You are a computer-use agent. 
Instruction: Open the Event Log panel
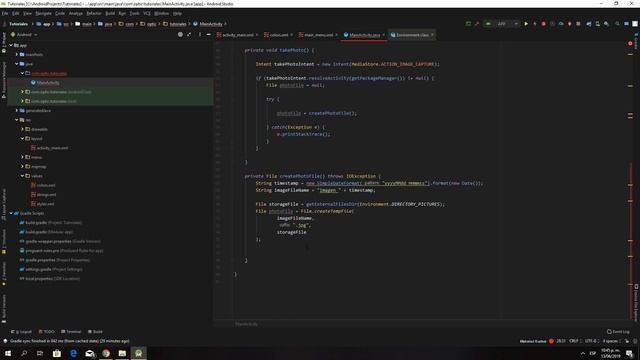(x=618, y=331)
